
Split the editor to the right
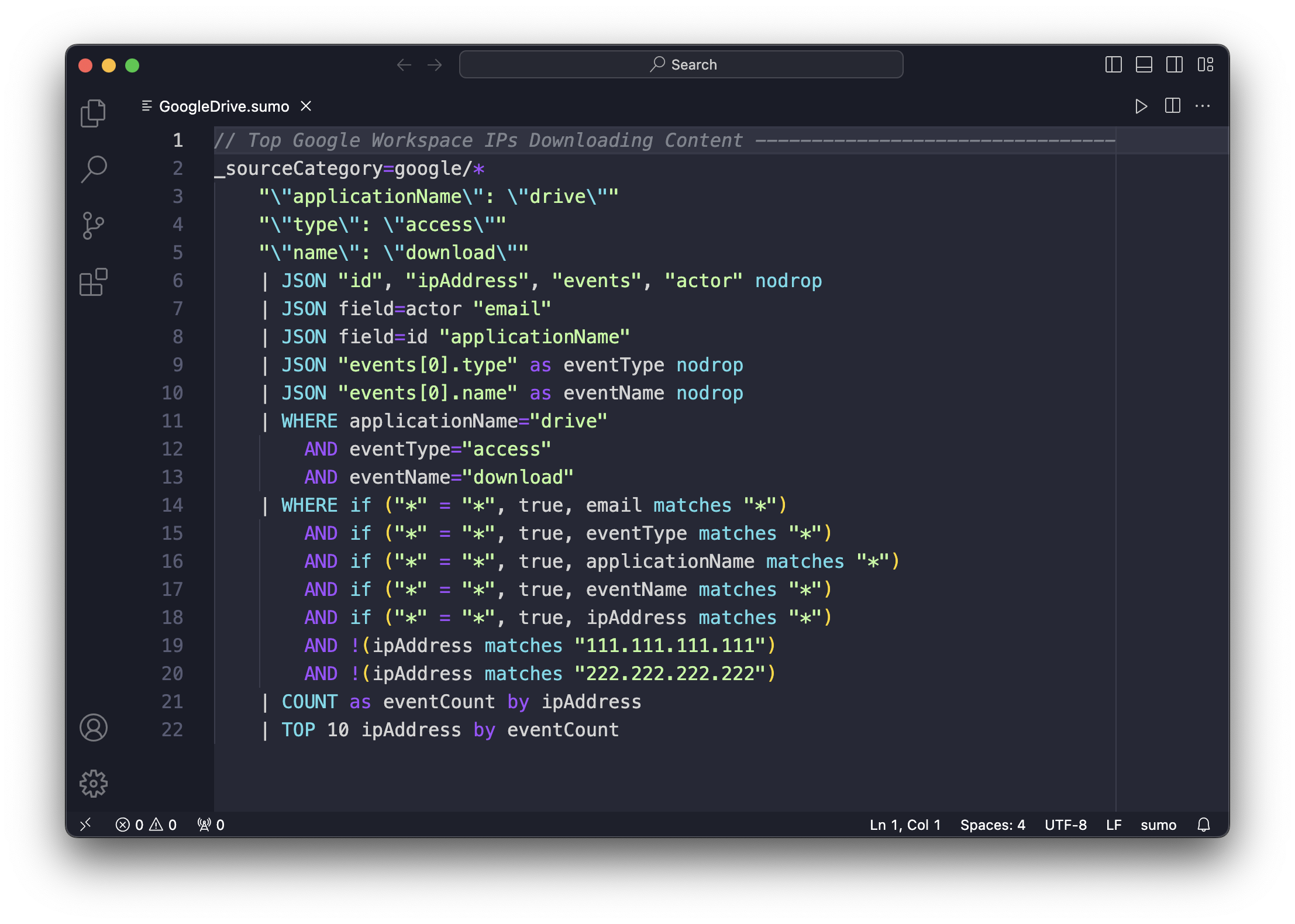pyautogui.click(x=1172, y=106)
